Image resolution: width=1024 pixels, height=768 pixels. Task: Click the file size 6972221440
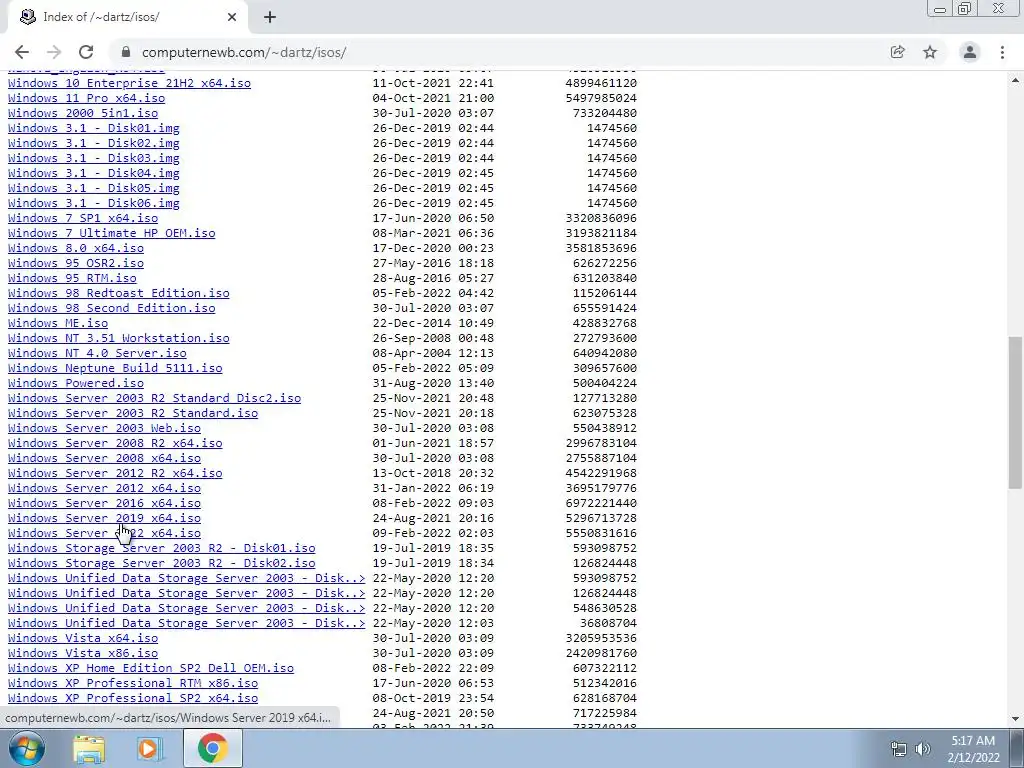pyautogui.click(x=601, y=504)
